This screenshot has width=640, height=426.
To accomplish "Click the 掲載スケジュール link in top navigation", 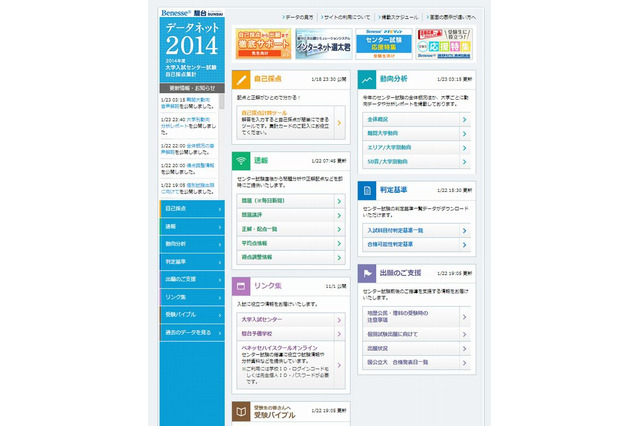I will click(x=399, y=17).
